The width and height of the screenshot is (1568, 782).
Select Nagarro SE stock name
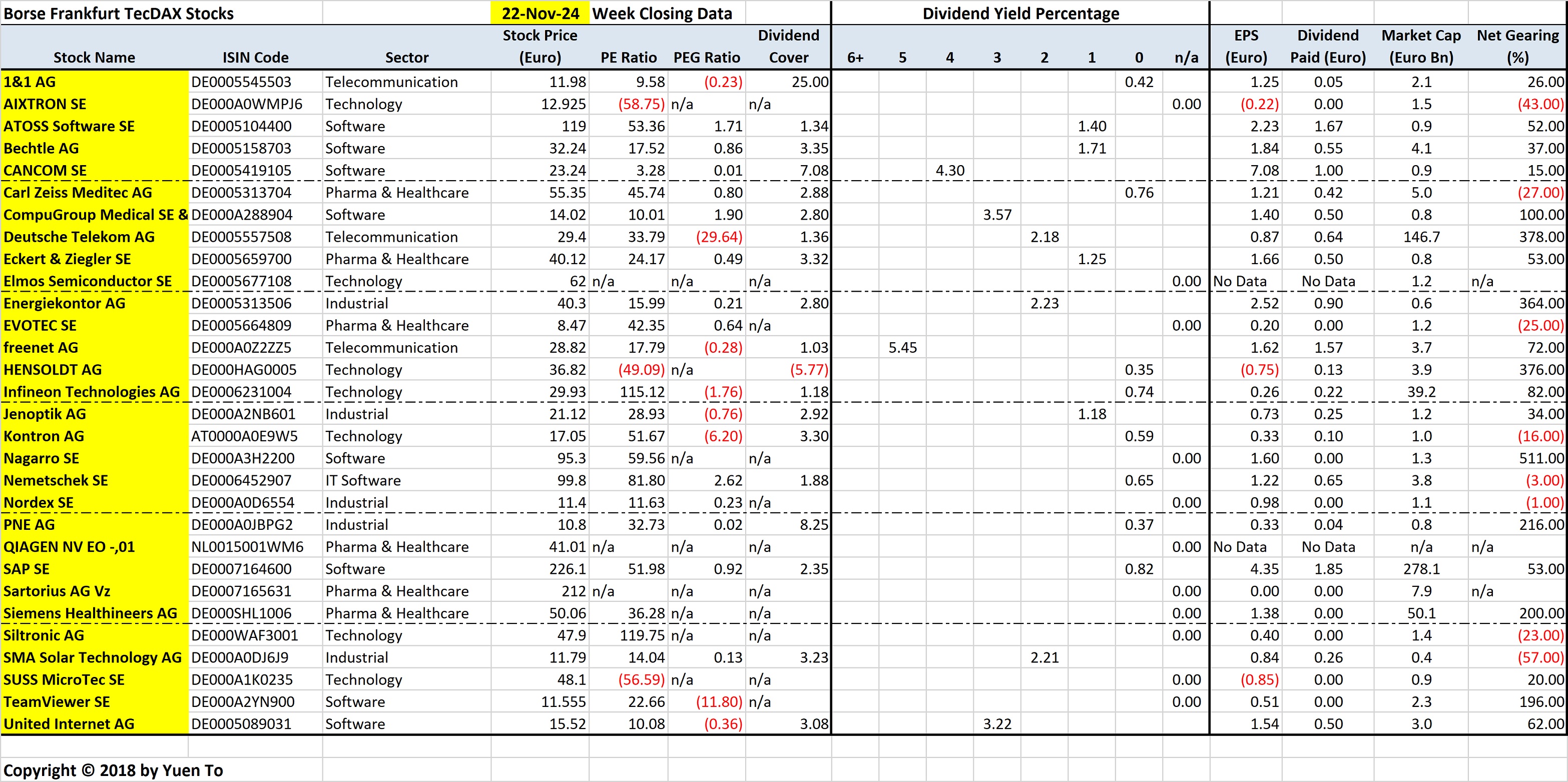click(x=95, y=458)
